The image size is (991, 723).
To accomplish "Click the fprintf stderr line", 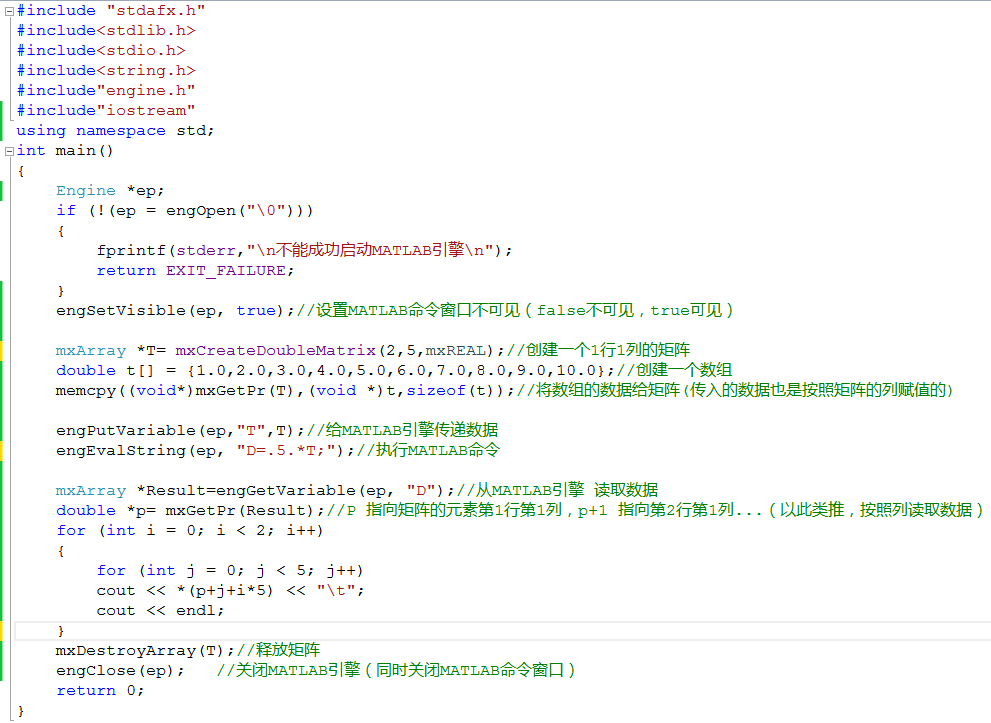I will coord(304,250).
